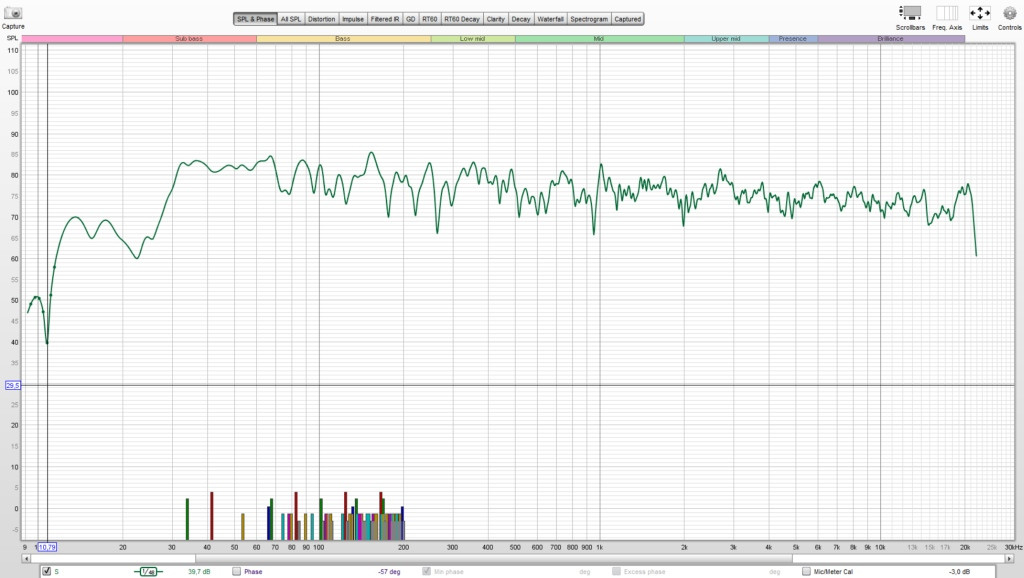
Task: Uncheck the S trace checkbox
Action: click(x=46, y=572)
